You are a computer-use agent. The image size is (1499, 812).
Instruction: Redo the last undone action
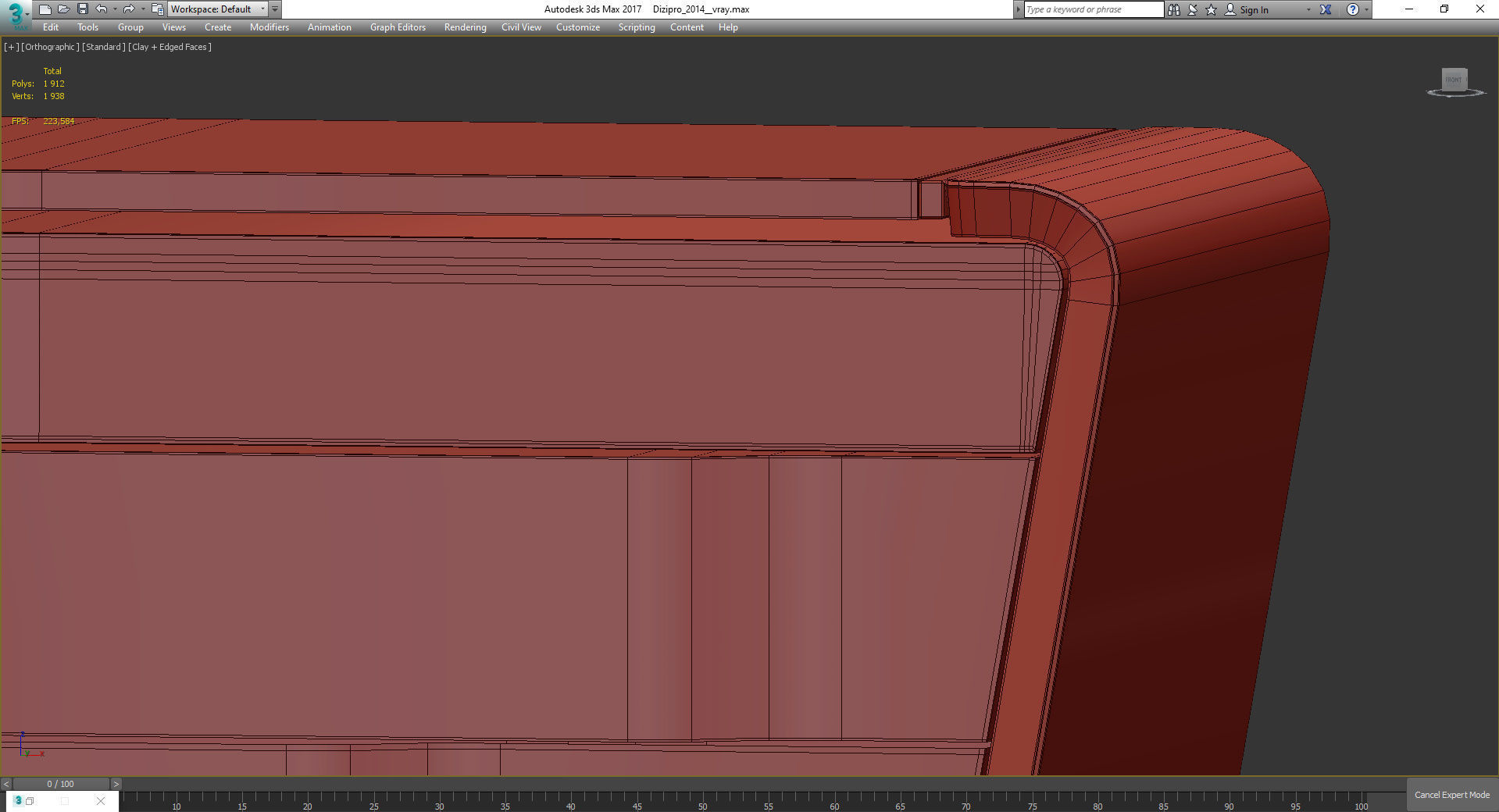129,9
